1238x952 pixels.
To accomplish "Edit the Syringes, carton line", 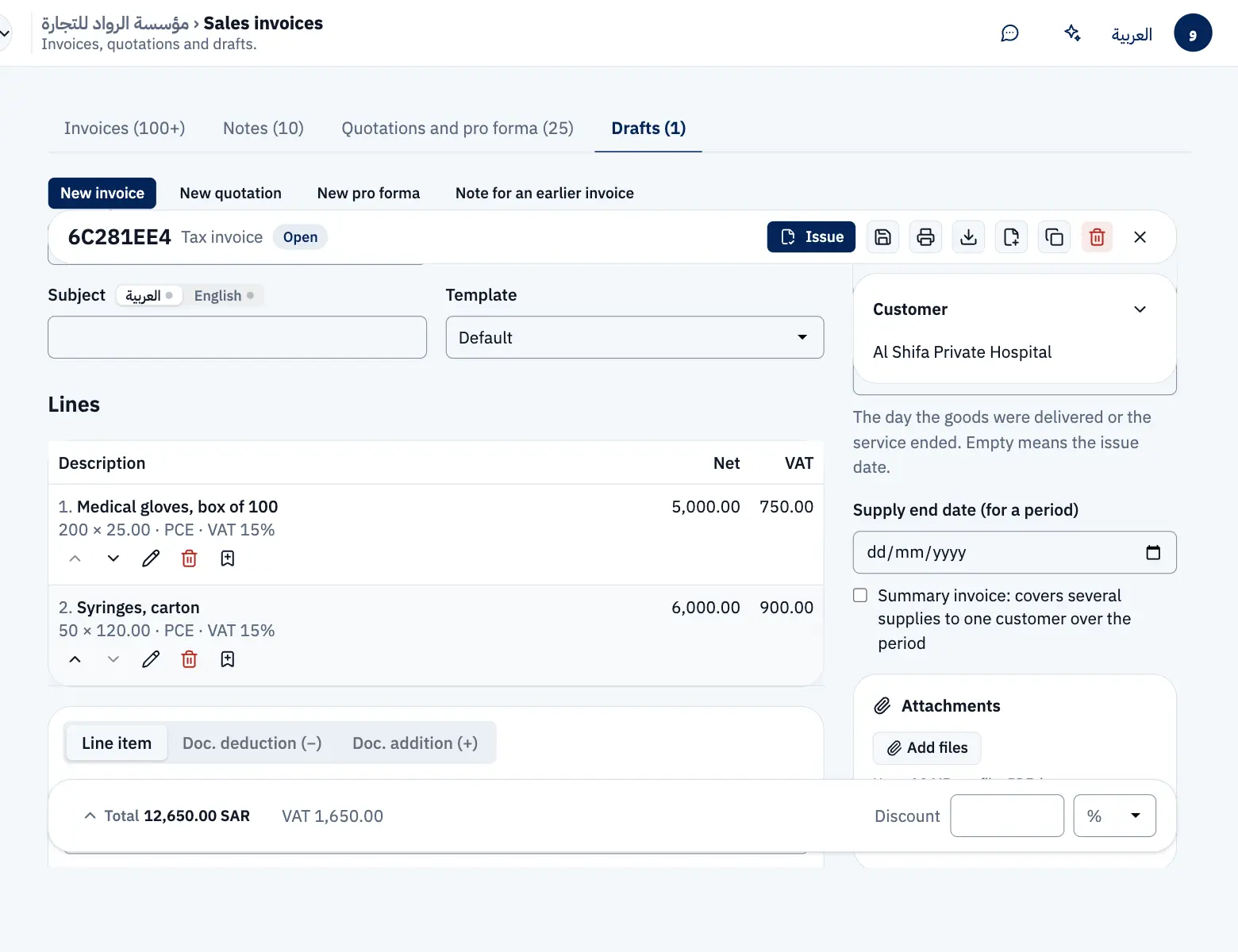I will pos(151,659).
